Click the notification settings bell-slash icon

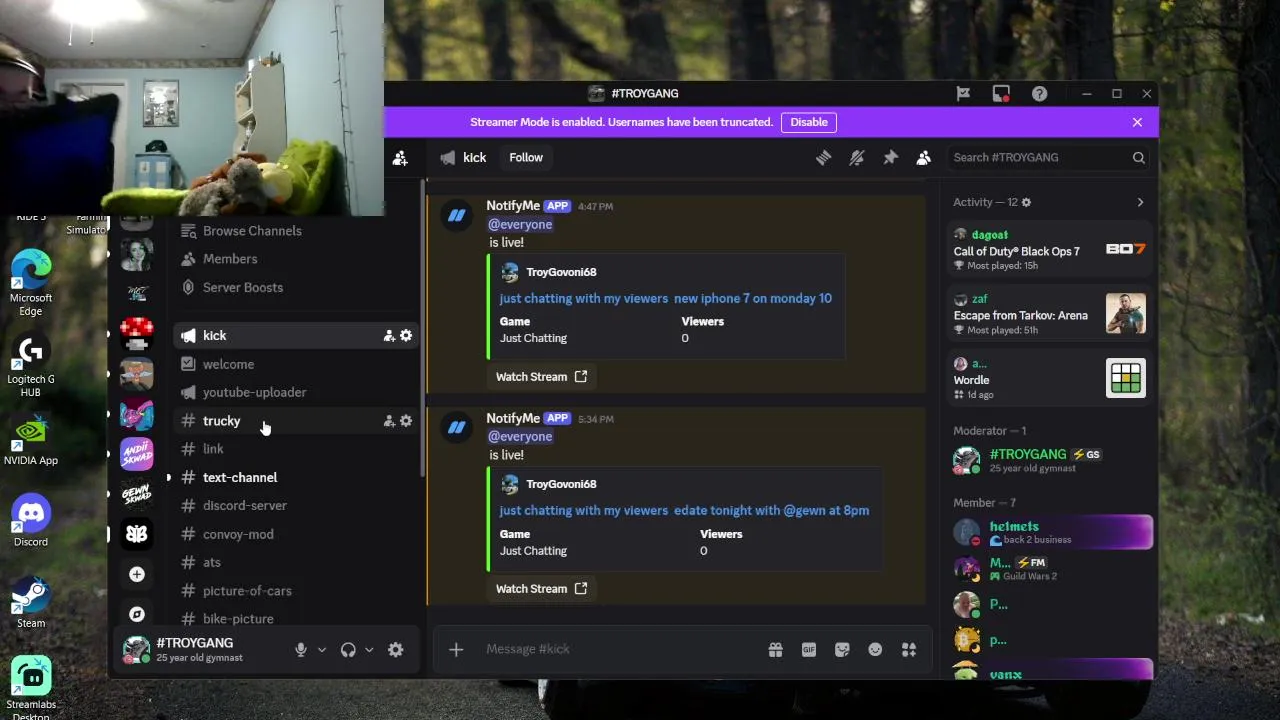(x=857, y=158)
